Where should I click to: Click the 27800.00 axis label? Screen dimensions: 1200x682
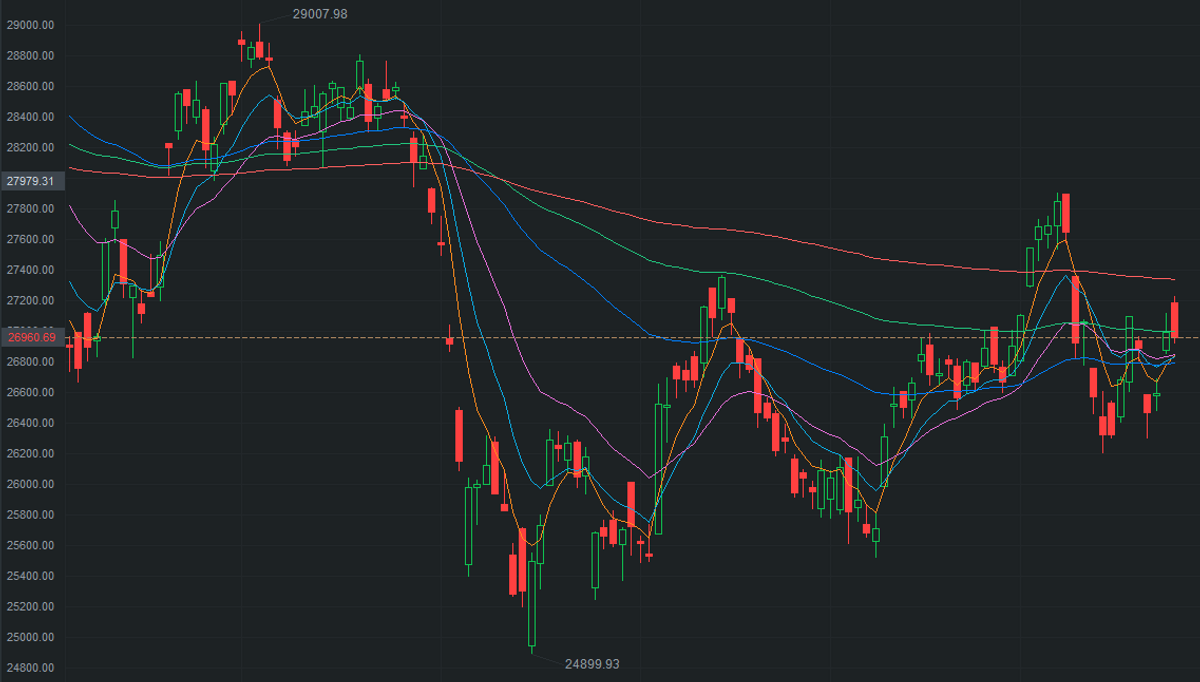30,209
